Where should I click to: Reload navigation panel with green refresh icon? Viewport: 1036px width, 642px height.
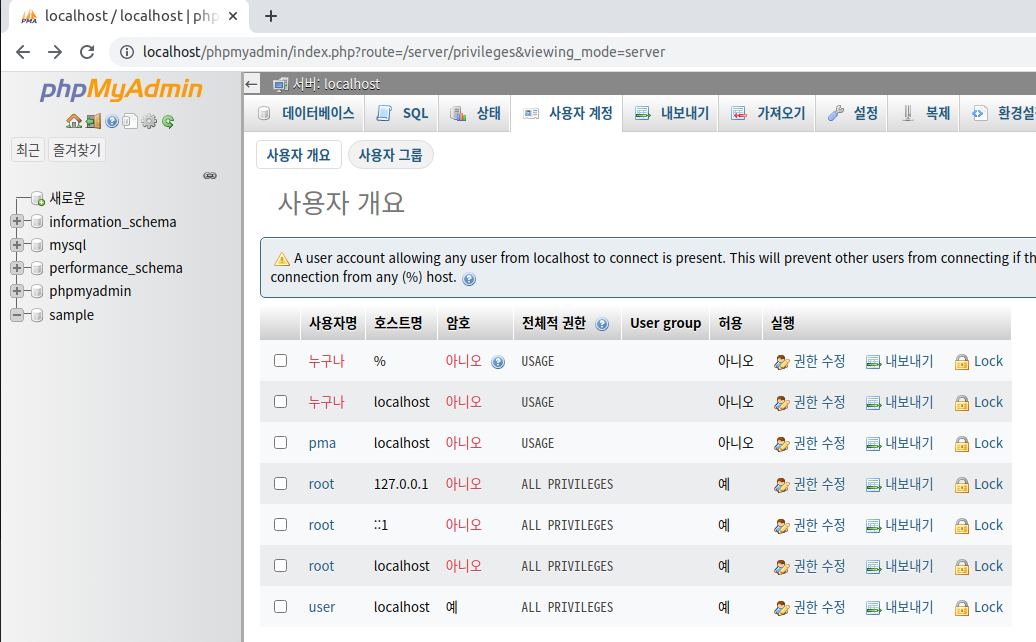pos(168,122)
